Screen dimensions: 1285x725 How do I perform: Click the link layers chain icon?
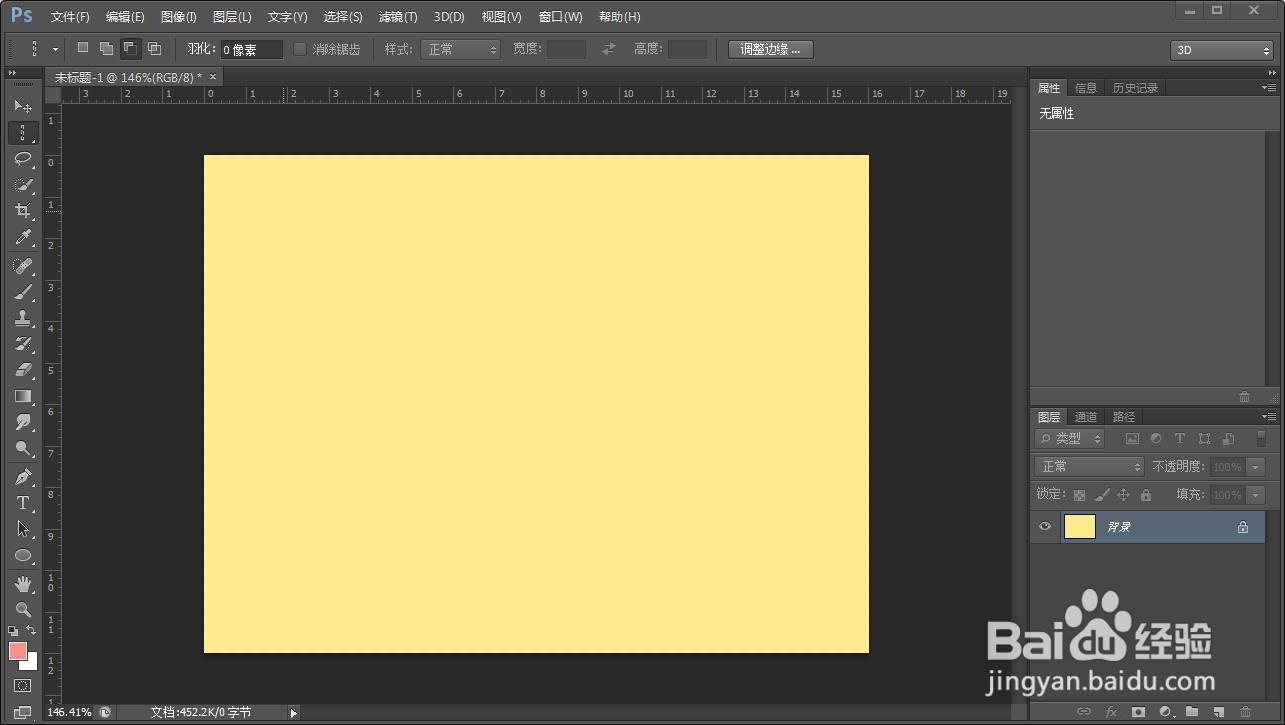pos(1084,712)
